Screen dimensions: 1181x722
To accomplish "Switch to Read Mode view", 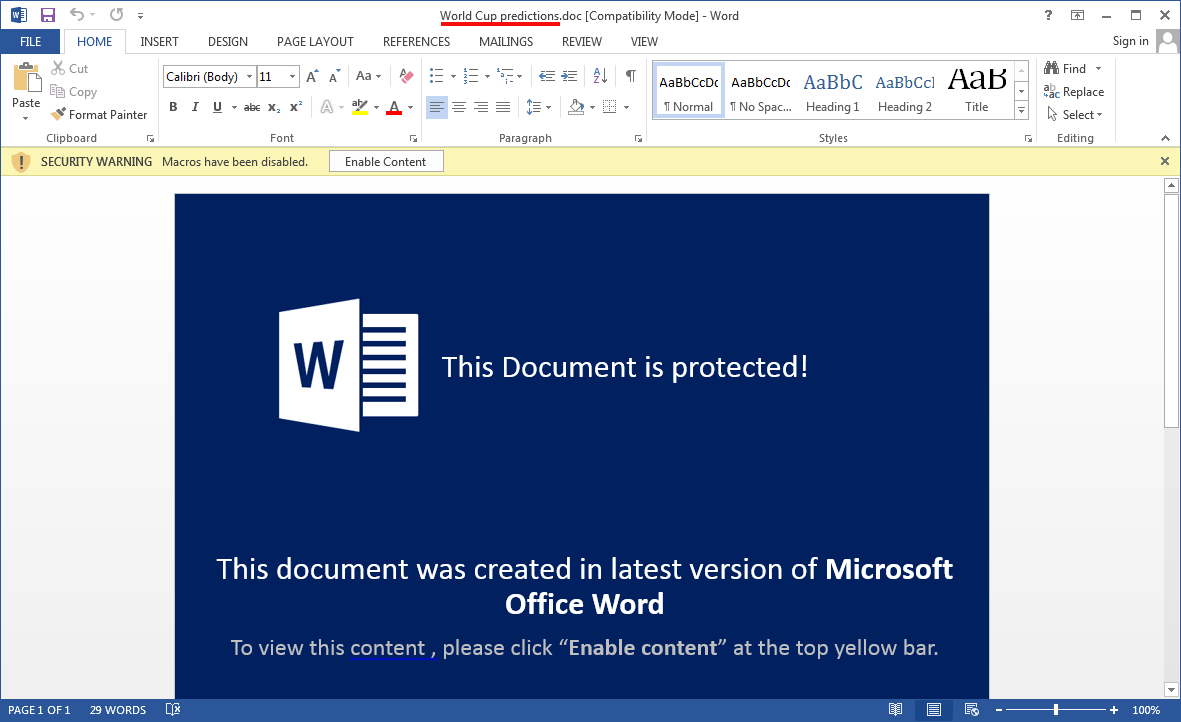I will 896,709.
